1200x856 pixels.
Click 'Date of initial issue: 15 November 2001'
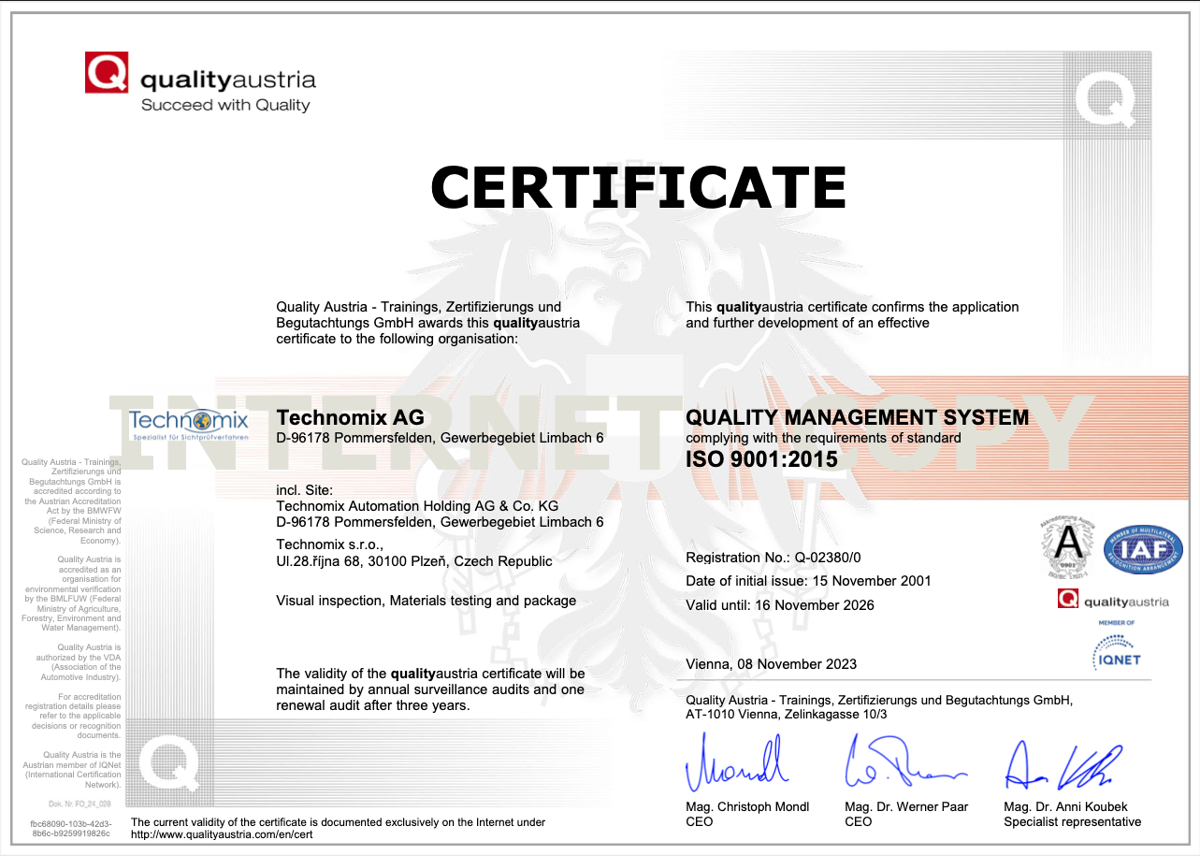point(808,581)
